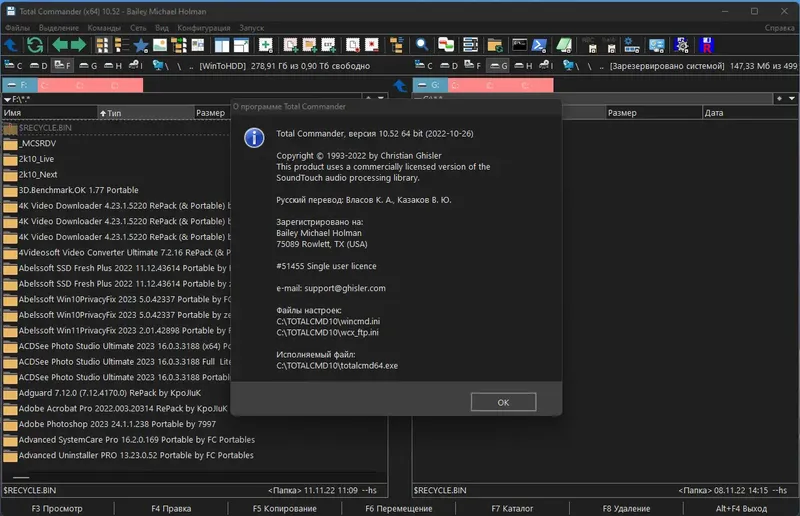Click the magnifier search files icon
This screenshot has width=800, height=516.
click(x=421, y=45)
